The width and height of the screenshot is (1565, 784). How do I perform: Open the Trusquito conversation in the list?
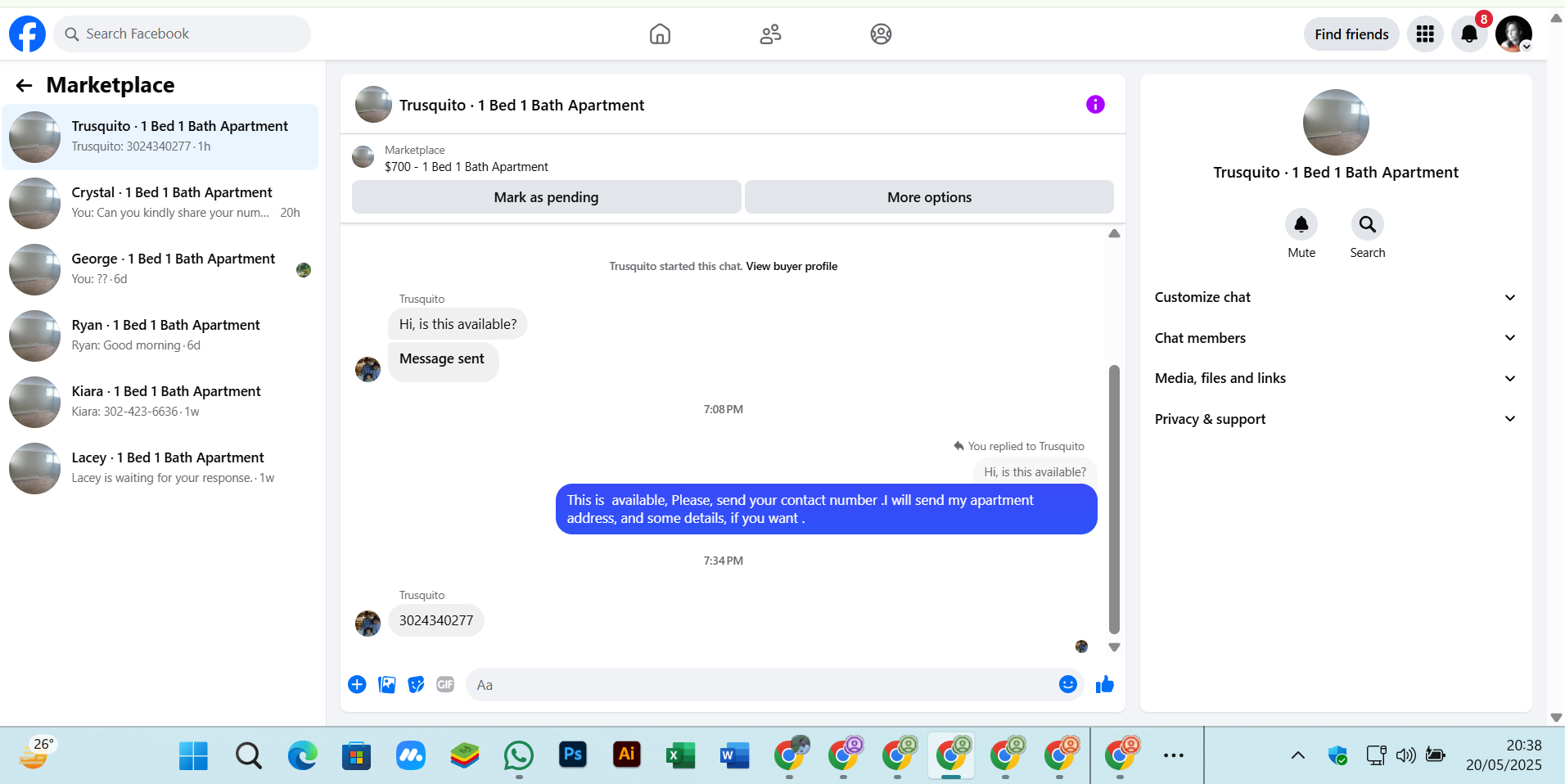[160, 137]
